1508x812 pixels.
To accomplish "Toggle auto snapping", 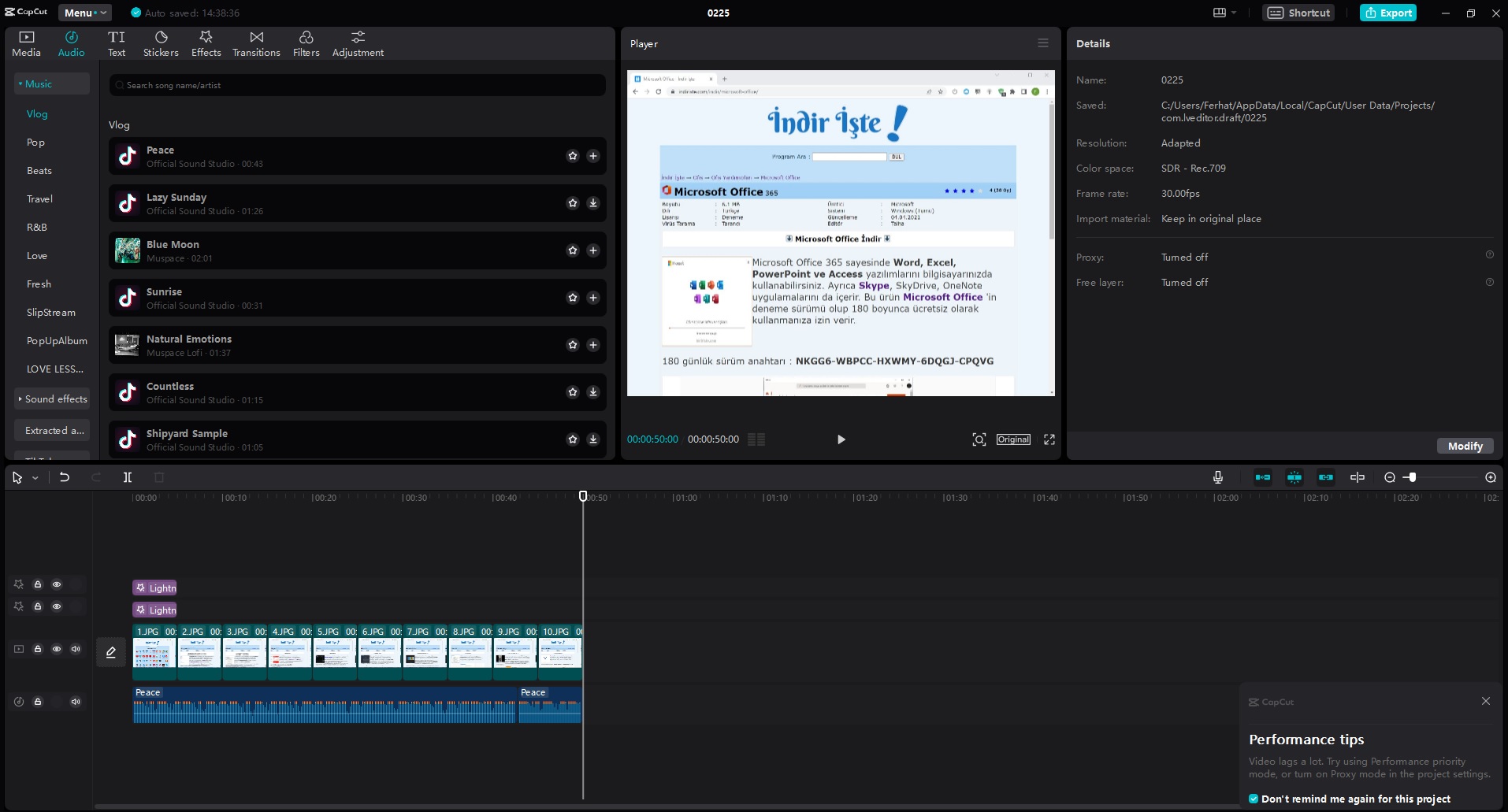I will [x=1294, y=477].
